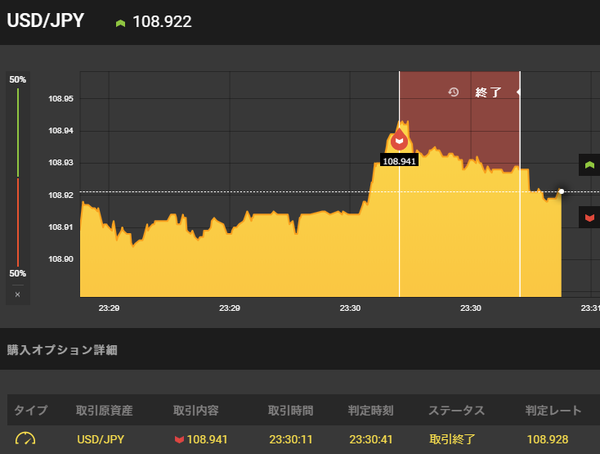
Task: Click the white current price dot on chart
Action: (561, 191)
